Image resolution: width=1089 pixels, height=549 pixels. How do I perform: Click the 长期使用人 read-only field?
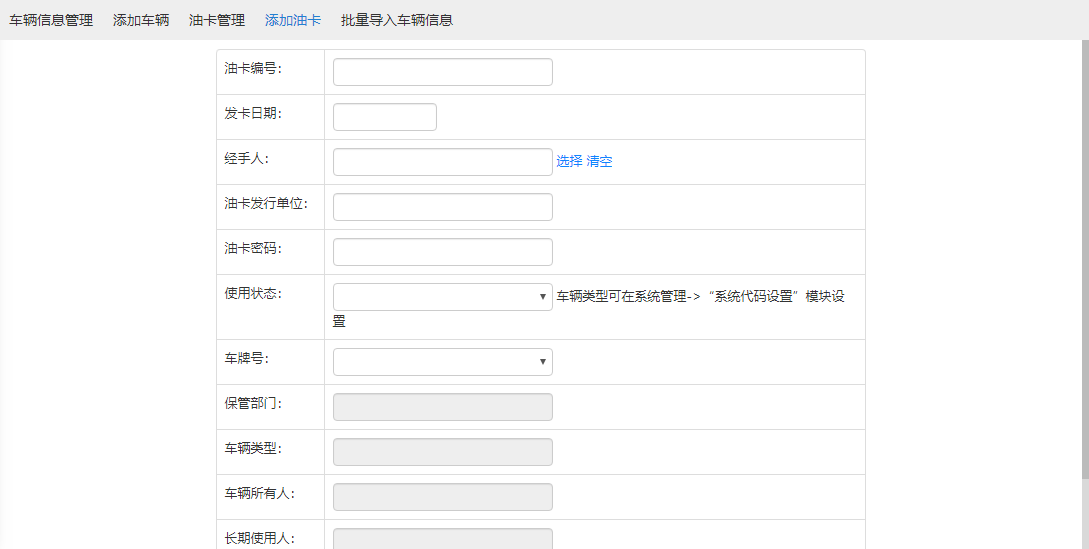click(442, 538)
